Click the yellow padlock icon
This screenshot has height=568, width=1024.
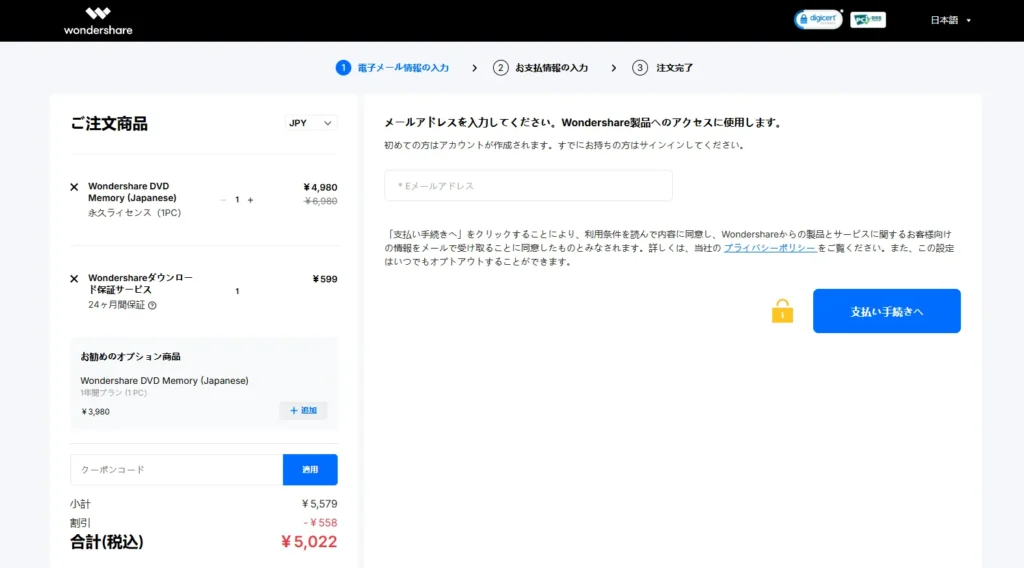click(782, 311)
